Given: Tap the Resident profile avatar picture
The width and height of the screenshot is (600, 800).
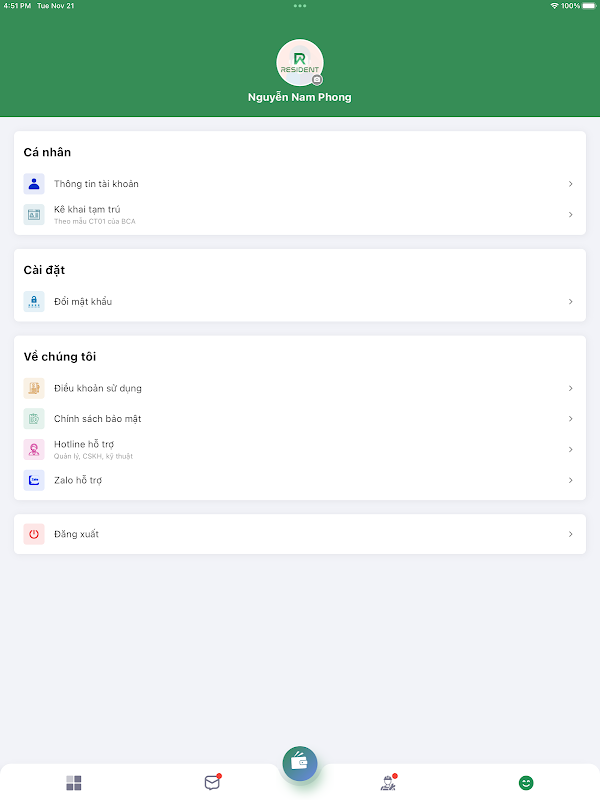Looking at the screenshot, I should pos(299,62).
